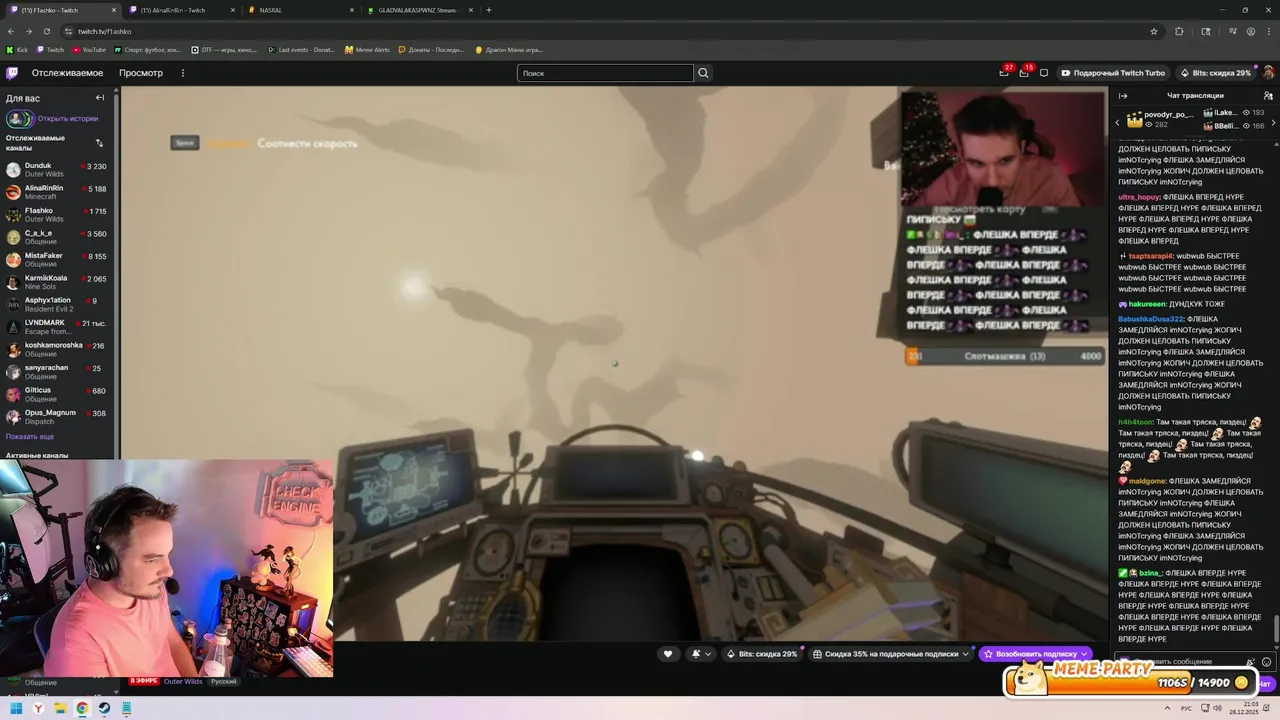Open LVNDMARK channel in sidebar
This screenshot has height=720, width=1280.
[58, 327]
